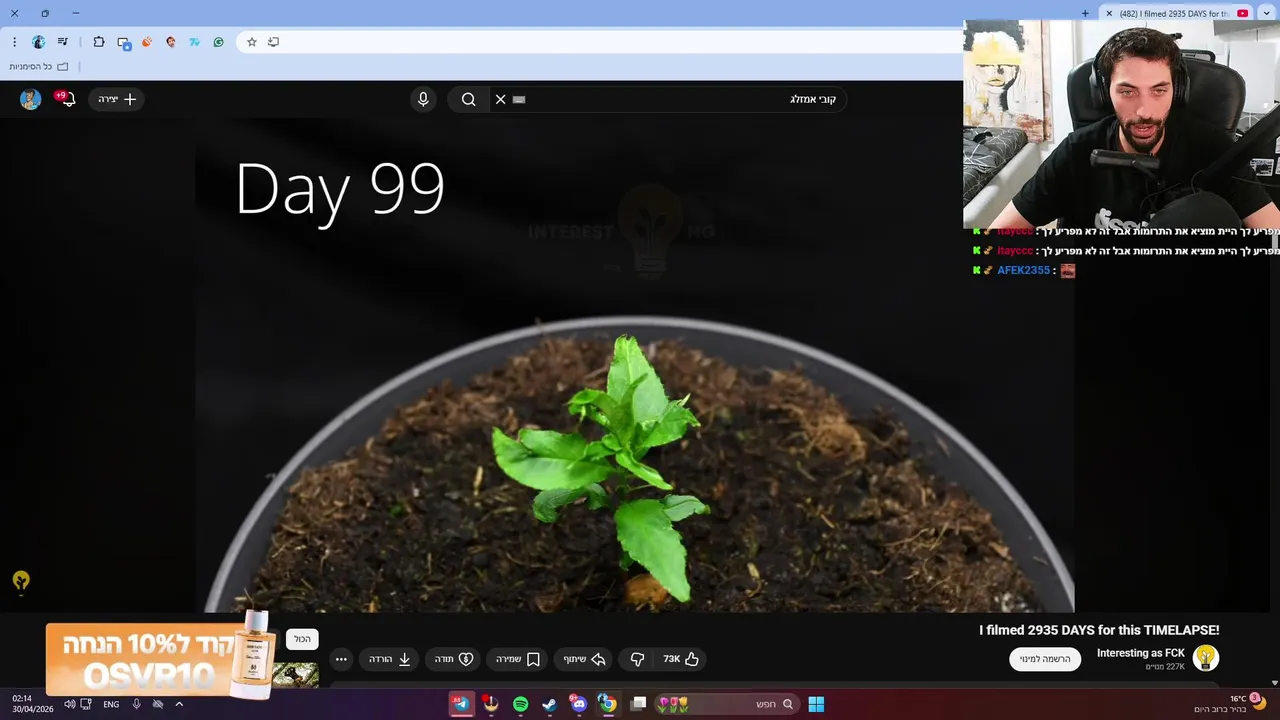Screen dimensions: 1280x720
Task: Open the Chrome profile avatar
Action: [38, 42]
